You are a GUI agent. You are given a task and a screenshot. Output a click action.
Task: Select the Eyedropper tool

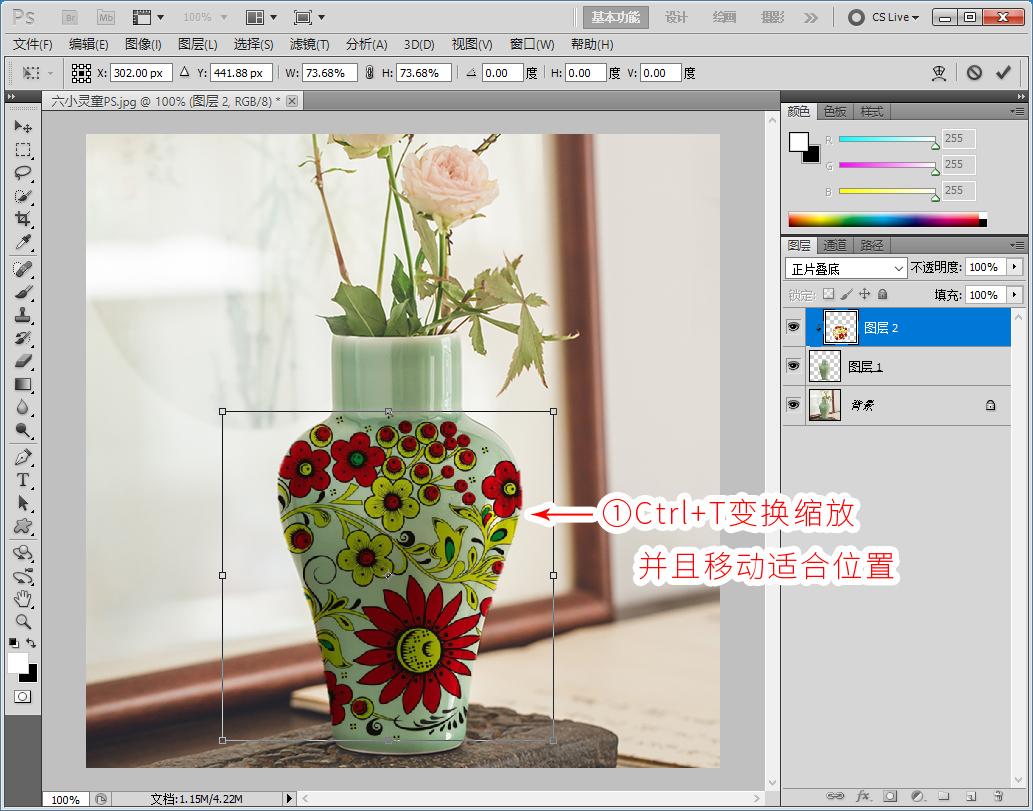tap(23, 242)
